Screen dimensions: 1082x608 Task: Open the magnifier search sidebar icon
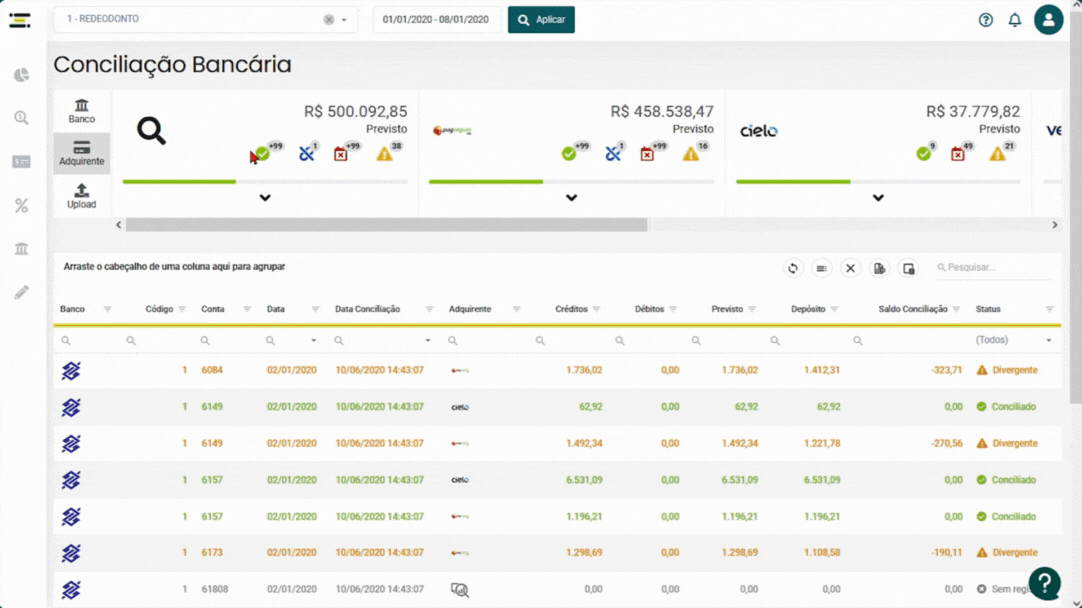pyautogui.click(x=21, y=118)
